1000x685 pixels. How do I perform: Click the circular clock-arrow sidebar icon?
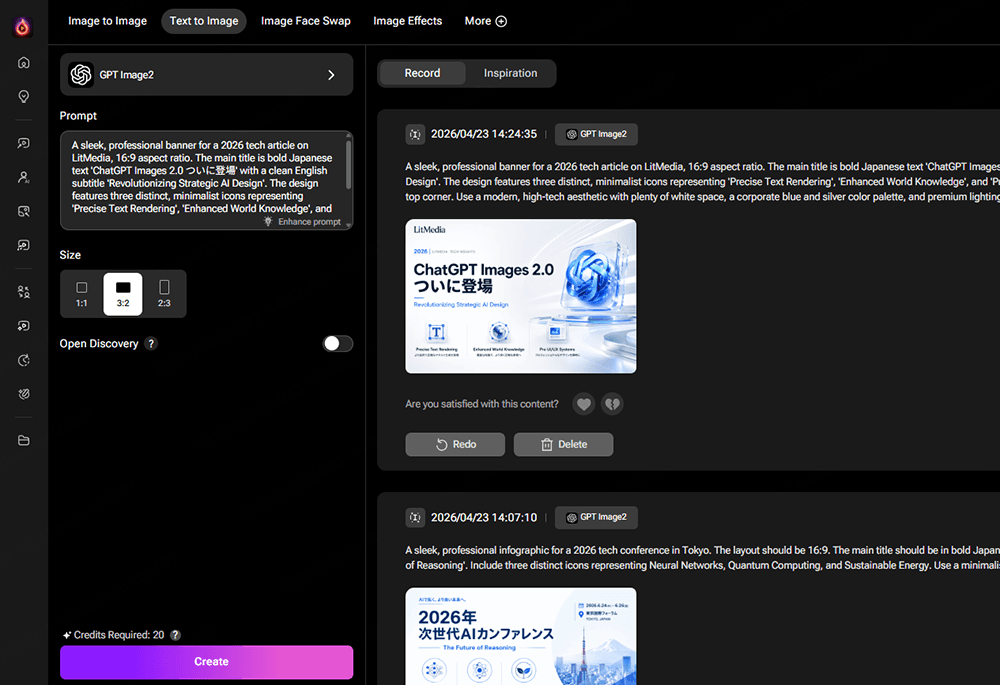[24, 360]
